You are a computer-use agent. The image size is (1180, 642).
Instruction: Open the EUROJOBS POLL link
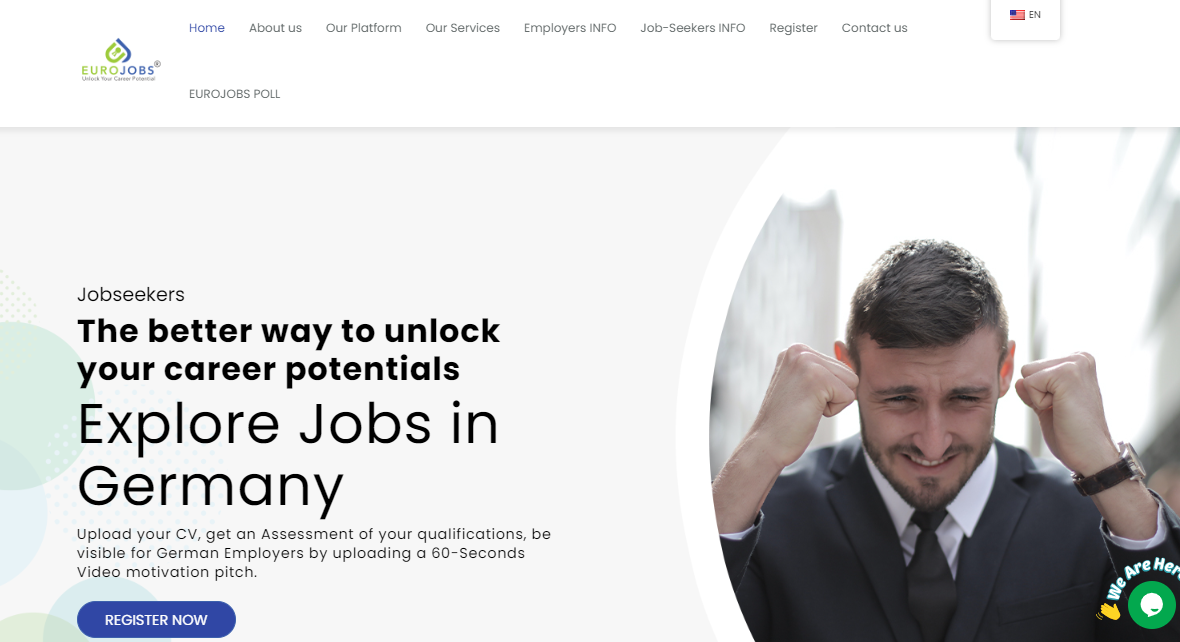(x=234, y=94)
